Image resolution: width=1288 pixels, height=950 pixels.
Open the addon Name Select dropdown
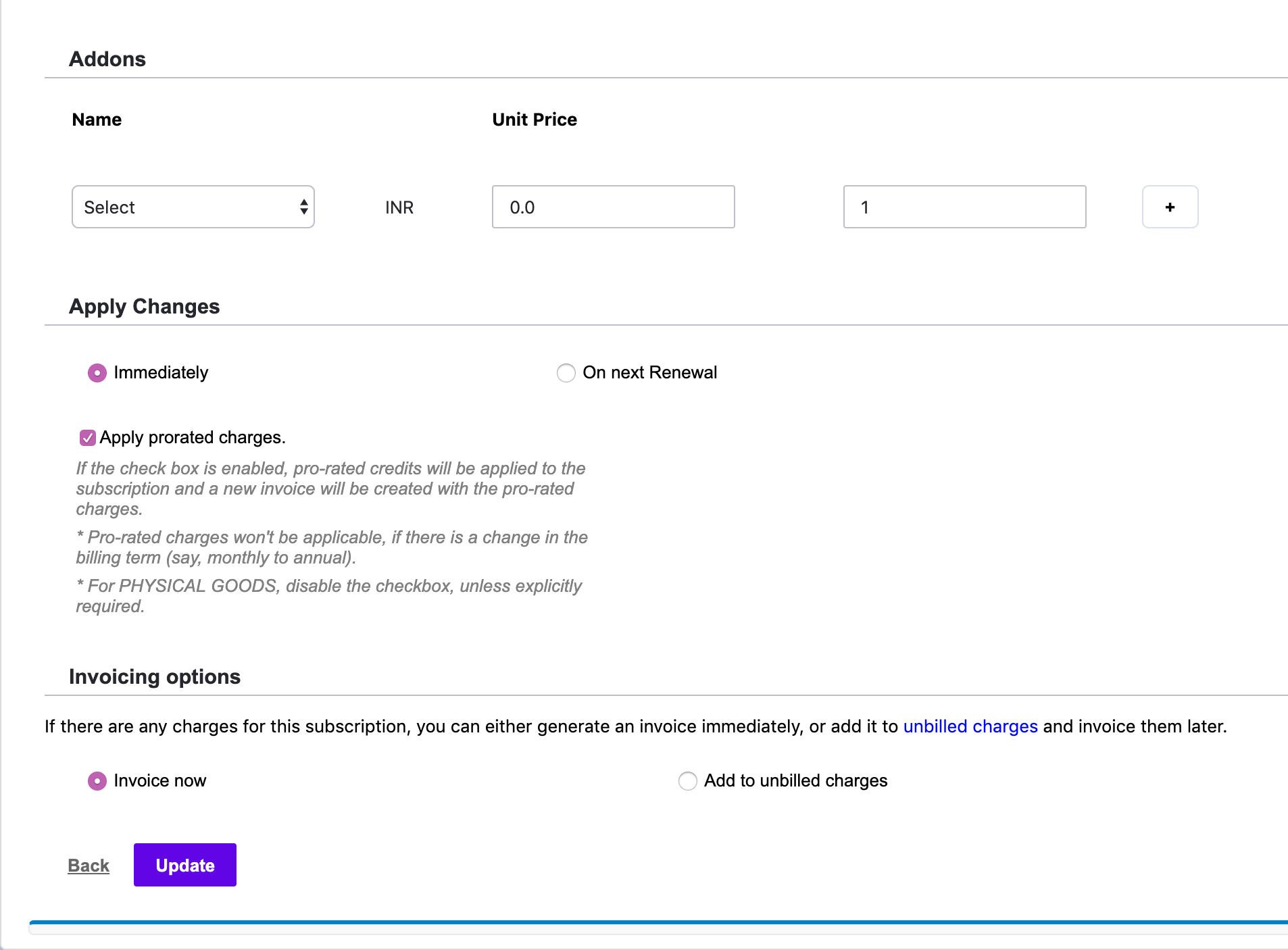tap(193, 207)
